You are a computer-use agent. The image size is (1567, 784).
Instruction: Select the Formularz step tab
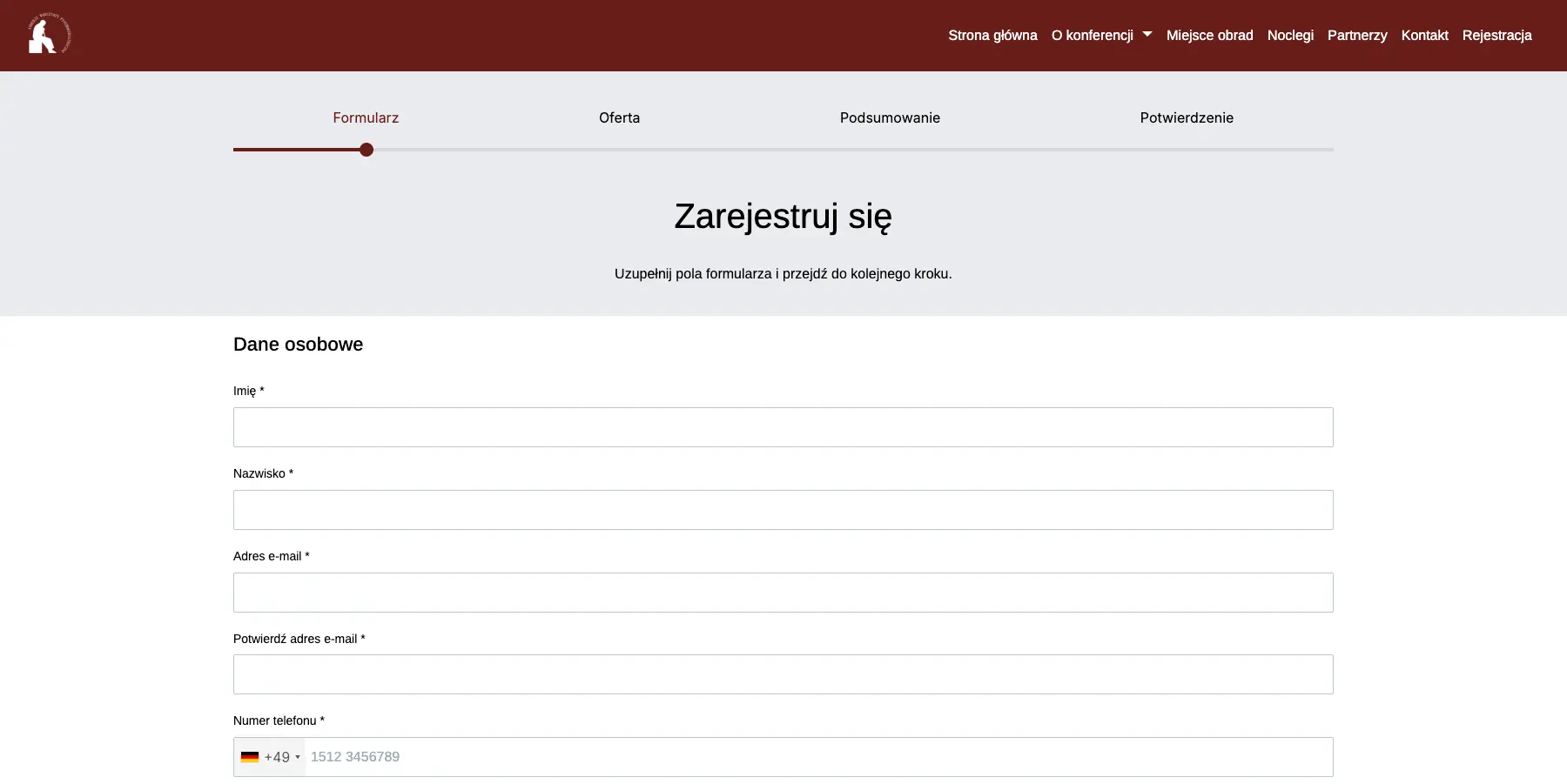click(366, 117)
